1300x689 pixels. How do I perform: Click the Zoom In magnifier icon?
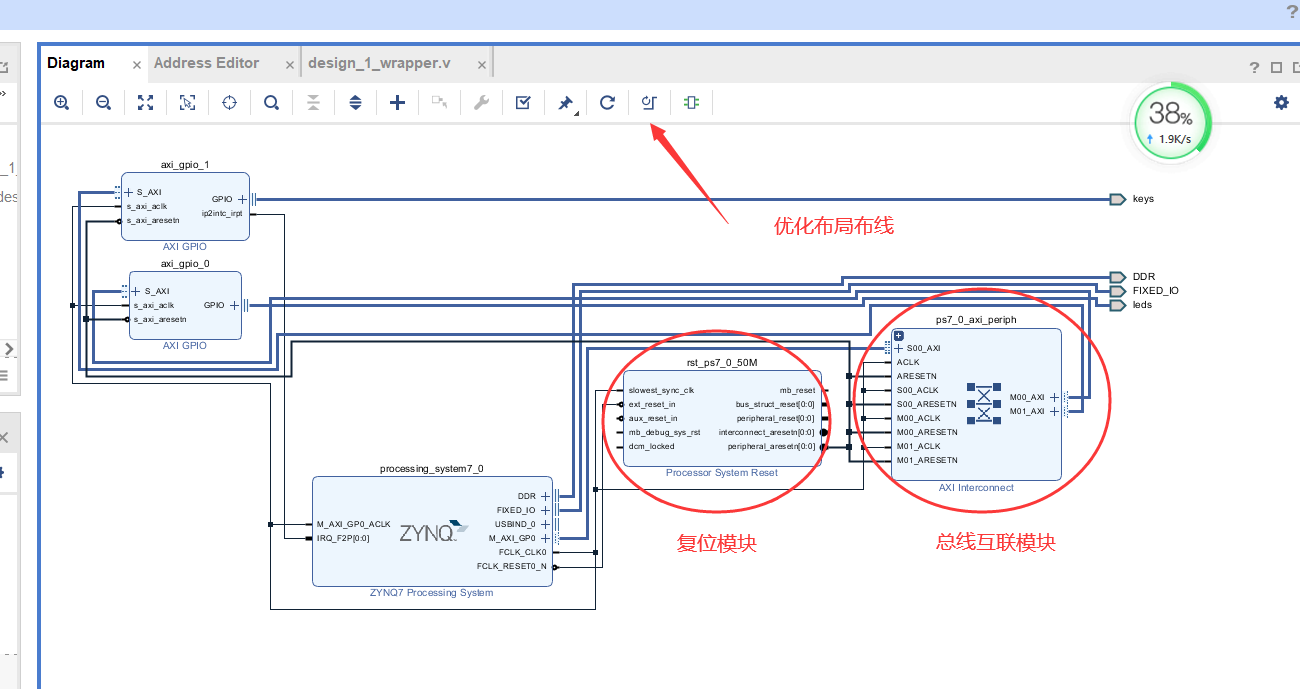click(61, 102)
